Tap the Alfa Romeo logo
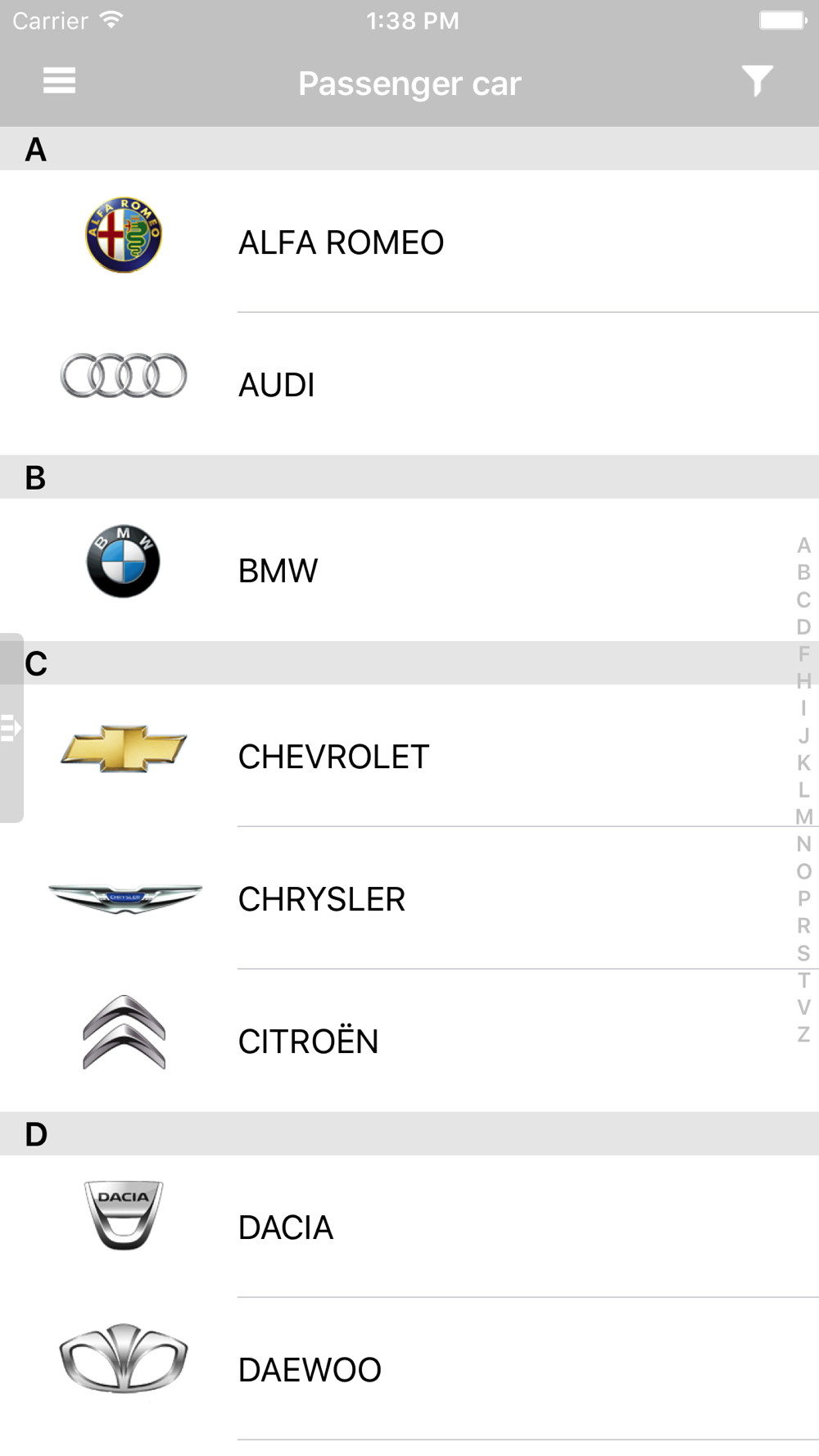Viewport: 819px width, 1456px height. pos(124,235)
